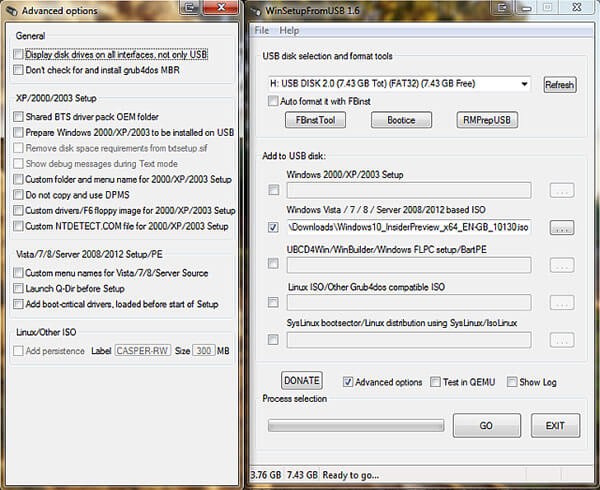
Task: Open the USB disk selection dropdown
Action: pos(524,84)
